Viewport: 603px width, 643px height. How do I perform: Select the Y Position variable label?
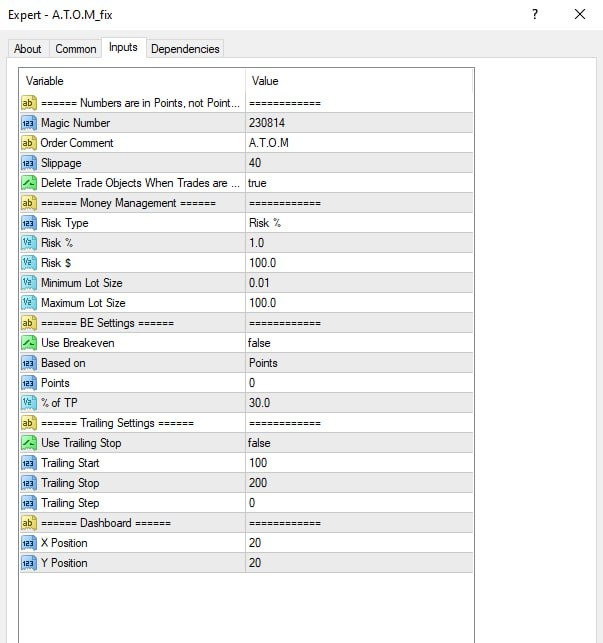(x=64, y=563)
